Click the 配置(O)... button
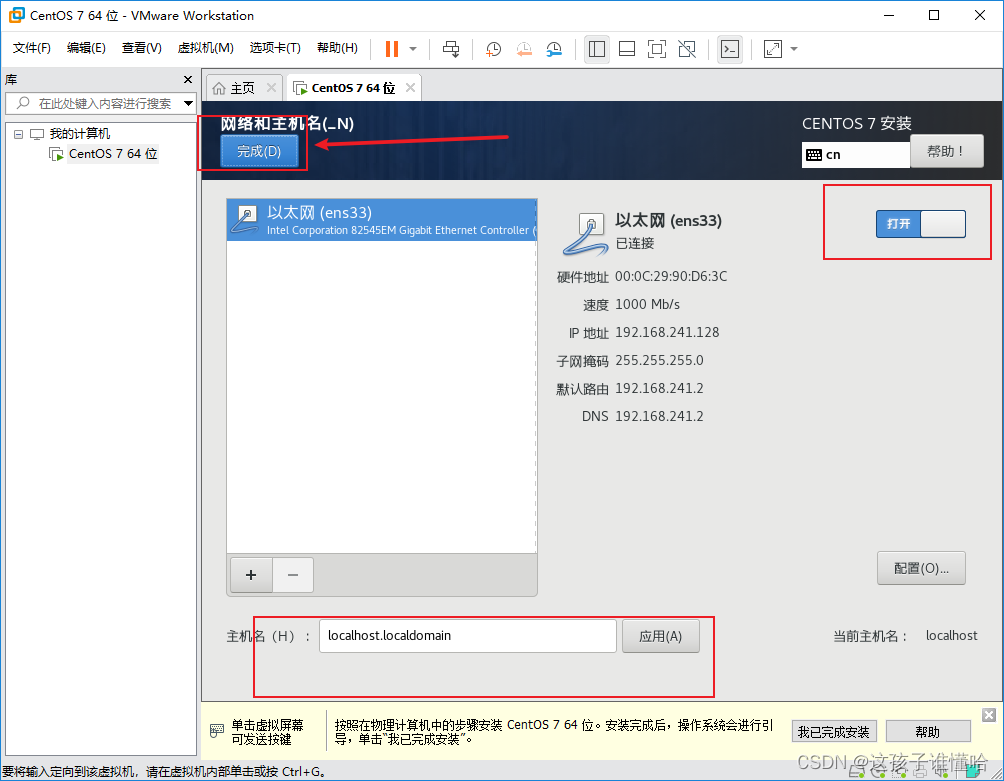This screenshot has height=781, width=1004. tap(921, 568)
